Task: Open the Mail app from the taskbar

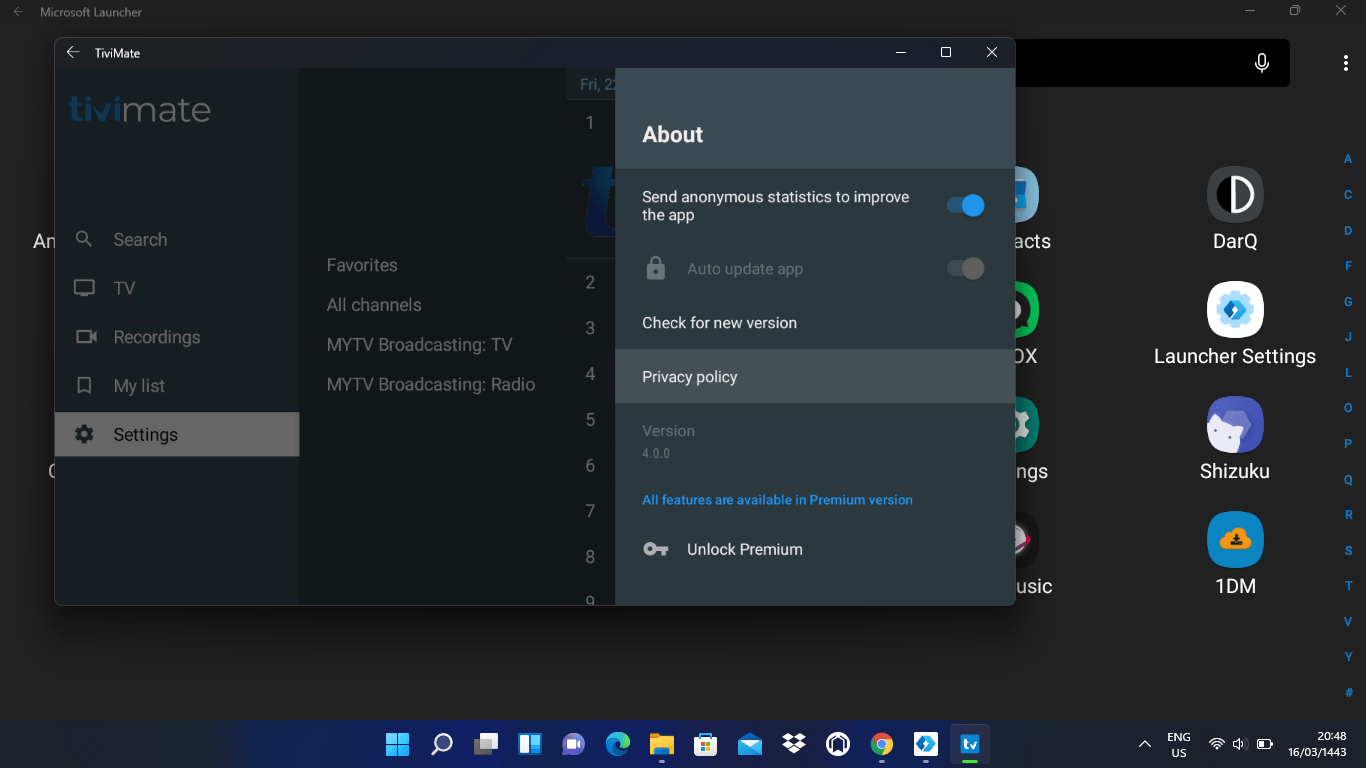Action: pyautogui.click(x=749, y=744)
